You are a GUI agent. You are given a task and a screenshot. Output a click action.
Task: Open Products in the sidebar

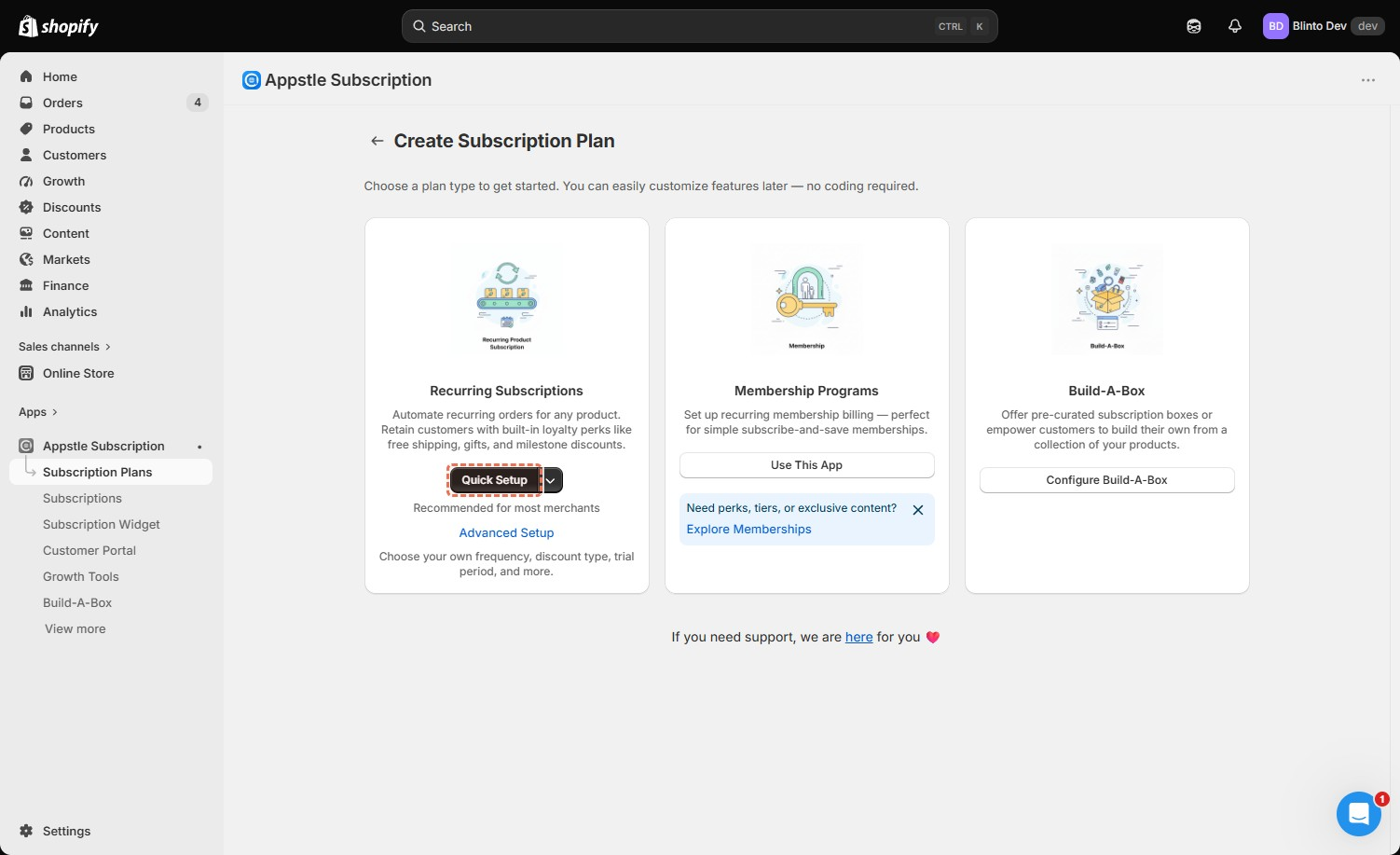click(111, 129)
